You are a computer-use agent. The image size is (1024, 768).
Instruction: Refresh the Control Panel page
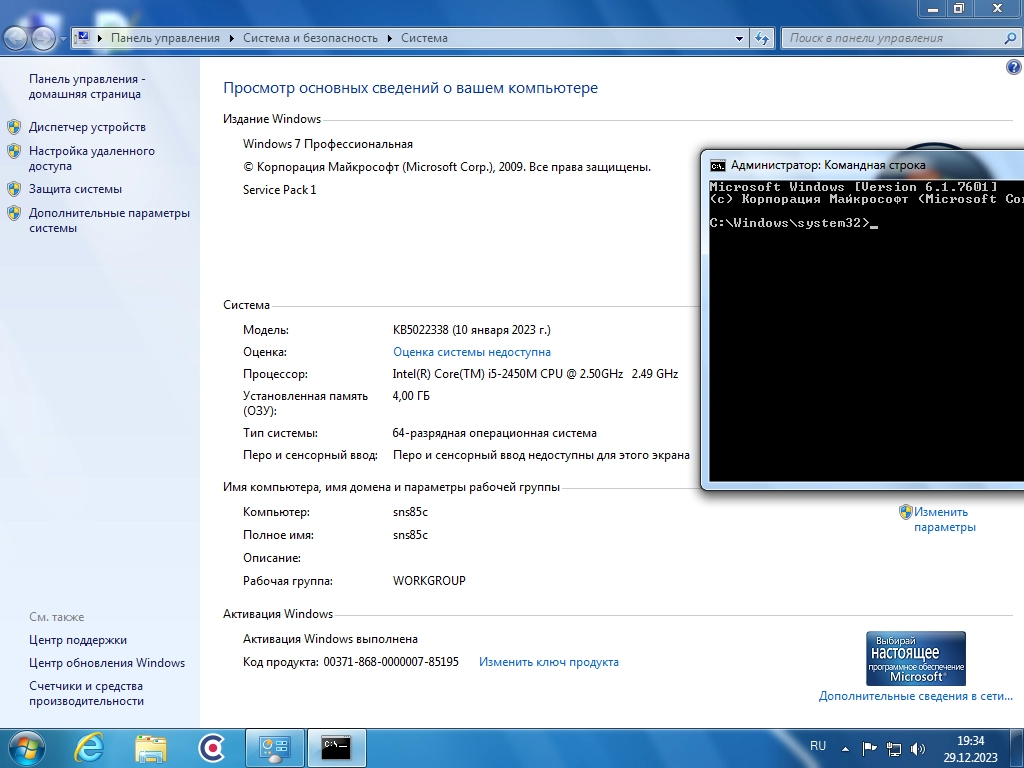click(762, 38)
